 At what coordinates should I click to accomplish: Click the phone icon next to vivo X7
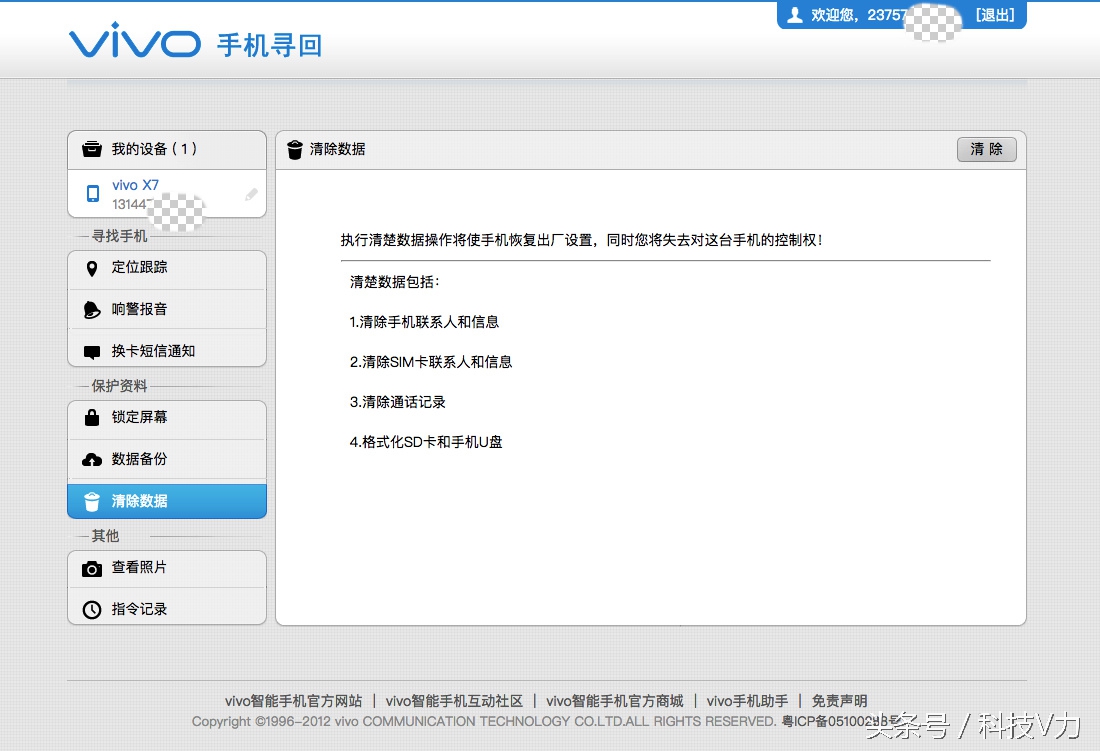click(x=92, y=194)
